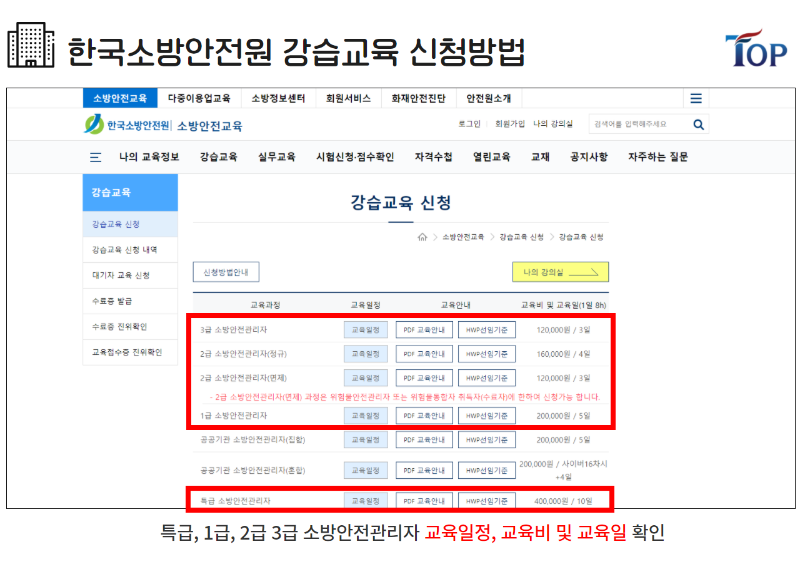Image resolution: width=800 pixels, height=564 pixels.
Task: Open the all-menu icon beside 나의 교육정보
Action: coord(95,157)
